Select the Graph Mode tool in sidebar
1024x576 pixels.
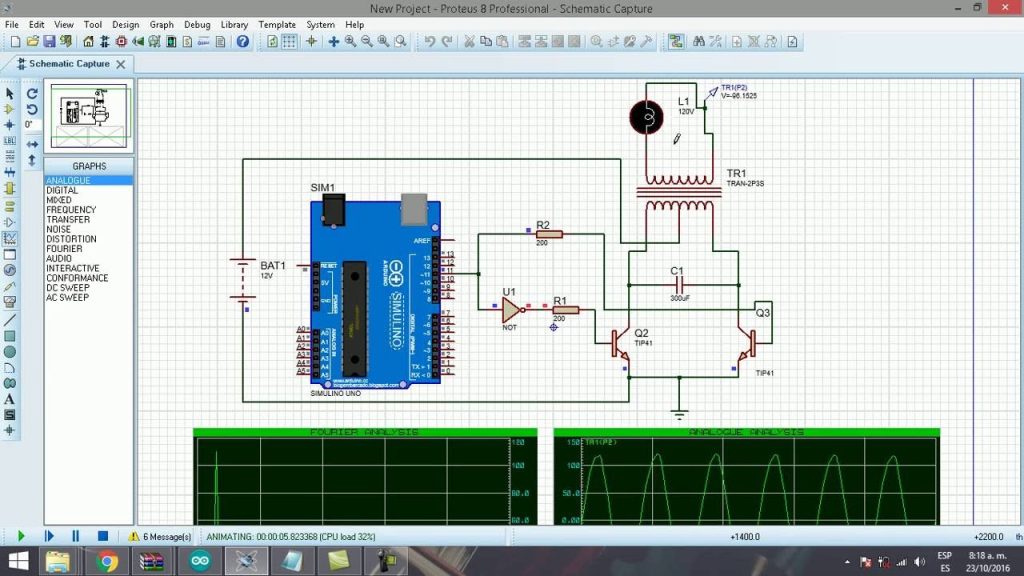[10, 238]
